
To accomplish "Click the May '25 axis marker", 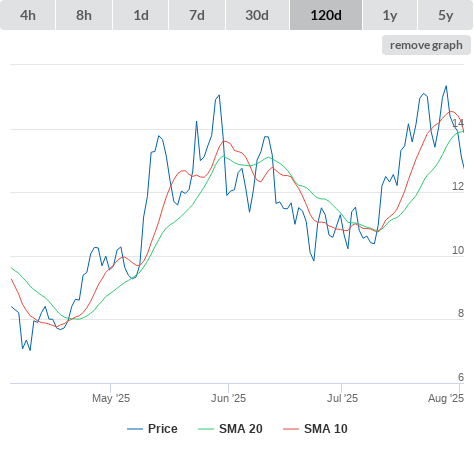I will (x=111, y=398).
